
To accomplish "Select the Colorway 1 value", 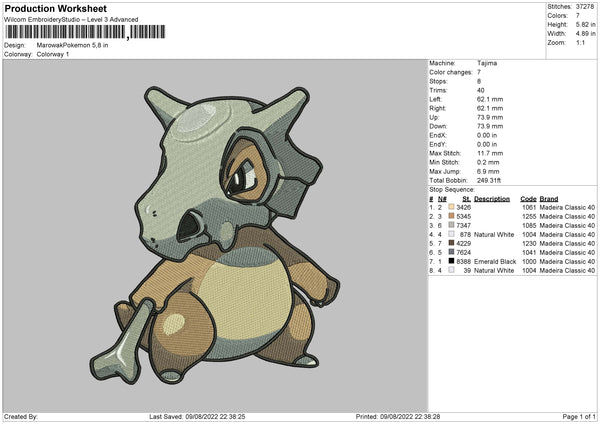I will coord(53,54).
